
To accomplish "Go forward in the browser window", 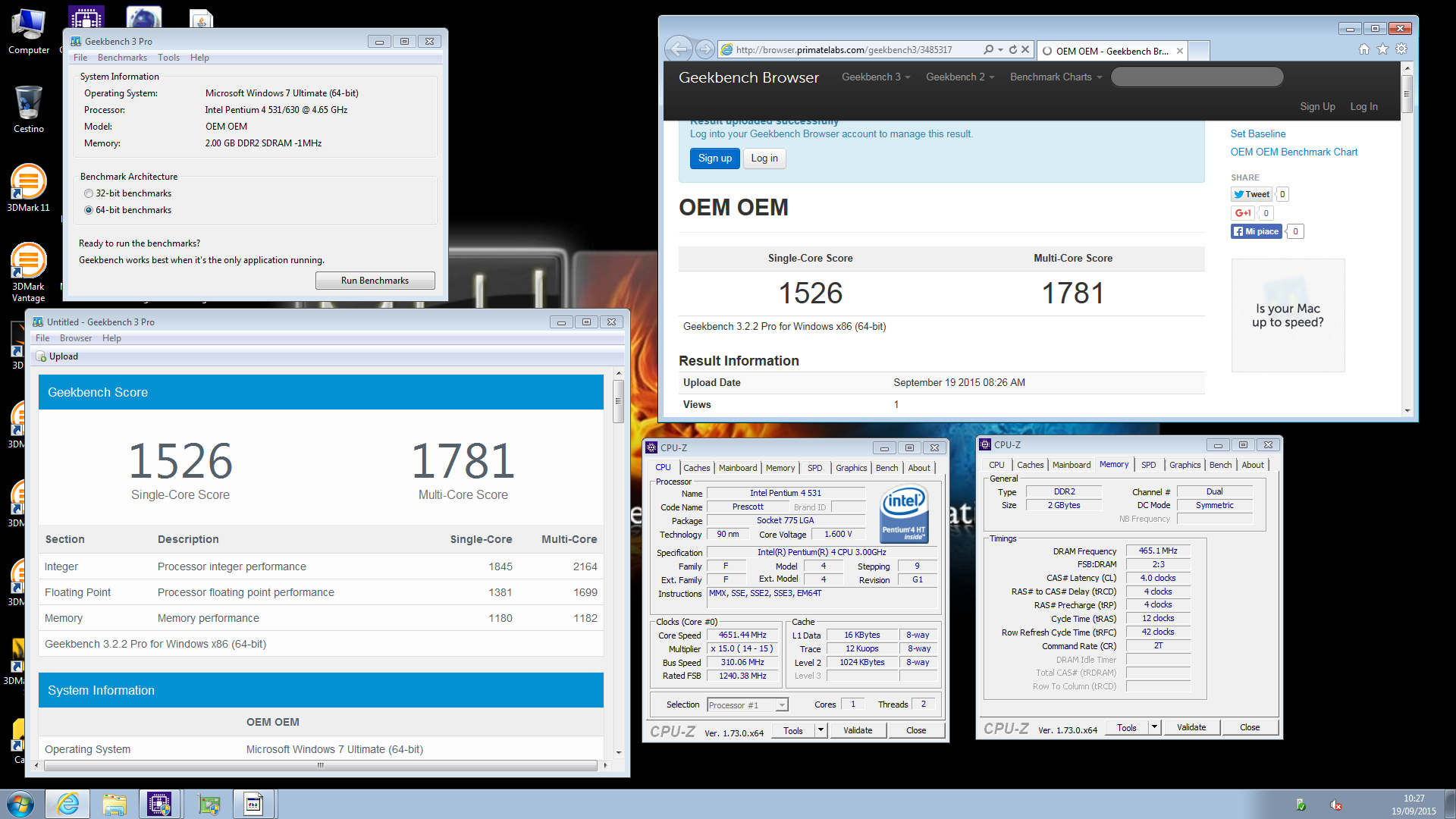I will 705,49.
